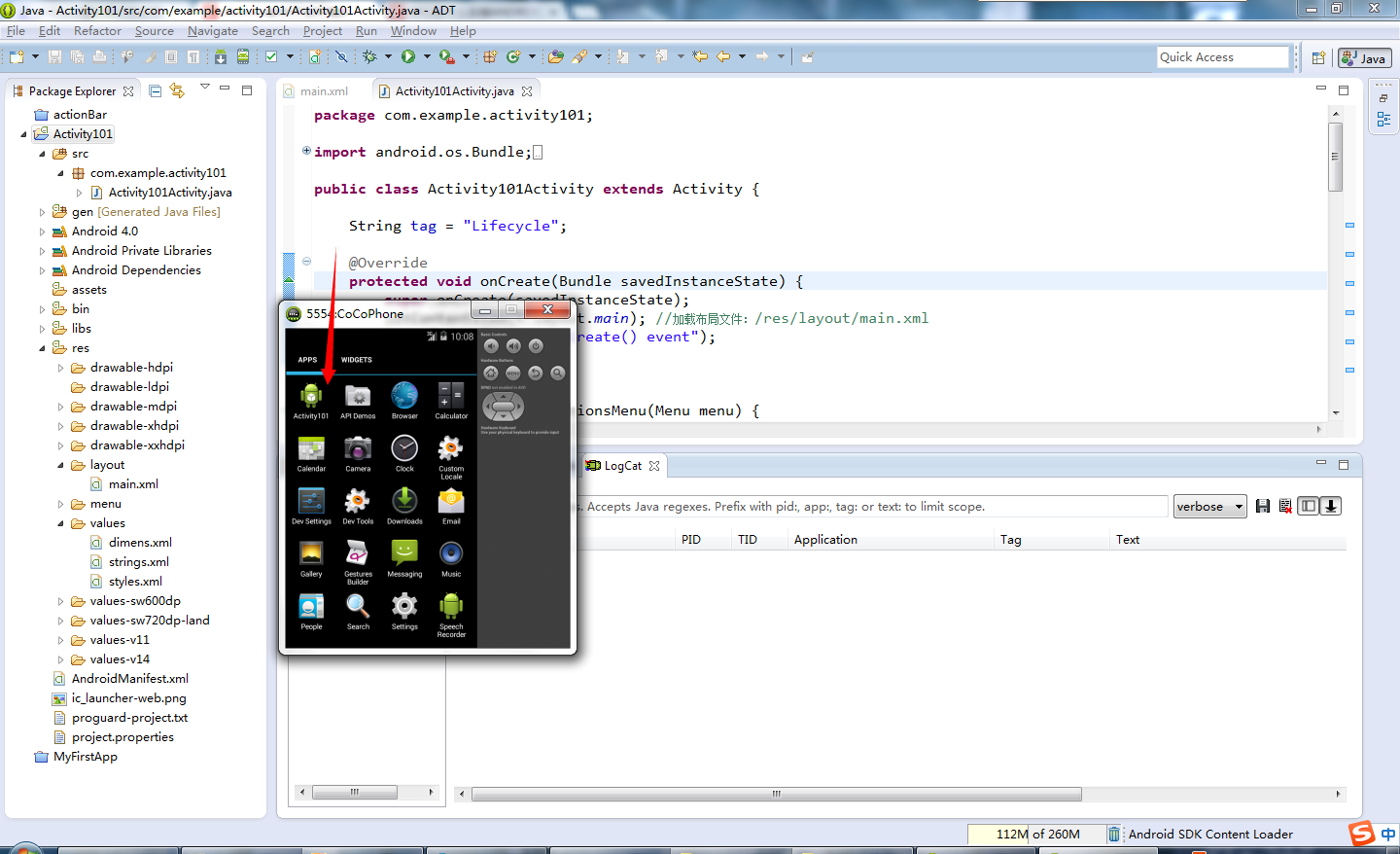Screen dimensions: 1400x854
Task: Click the emulator power button
Action: coord(536,346)
